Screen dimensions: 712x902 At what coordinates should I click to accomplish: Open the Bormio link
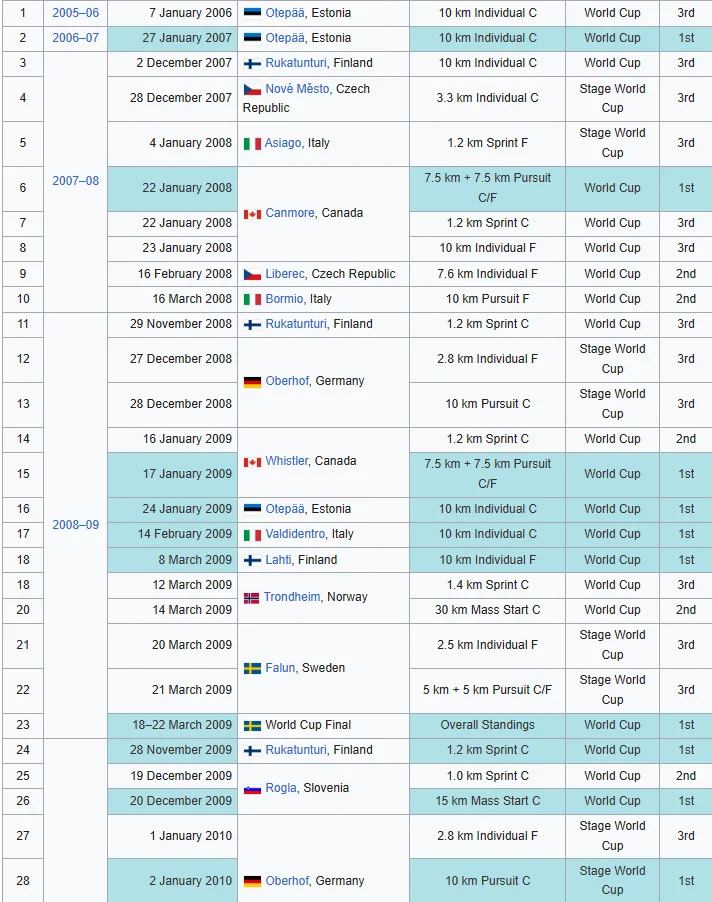coord(284,299)
